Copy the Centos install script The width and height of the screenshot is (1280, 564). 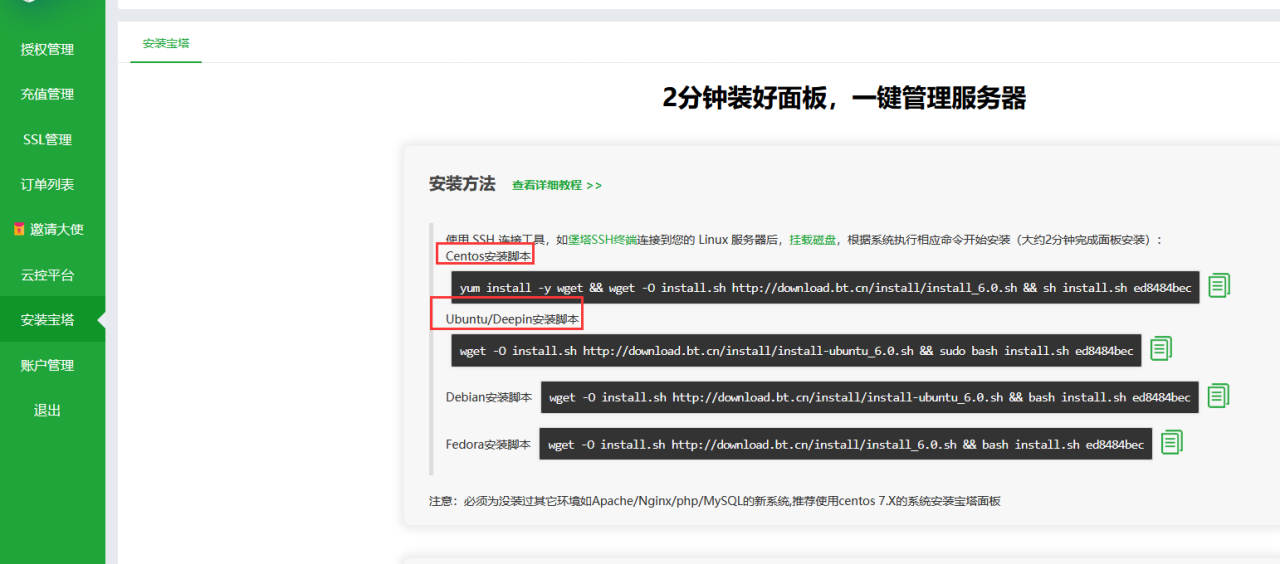point(1218,286)
